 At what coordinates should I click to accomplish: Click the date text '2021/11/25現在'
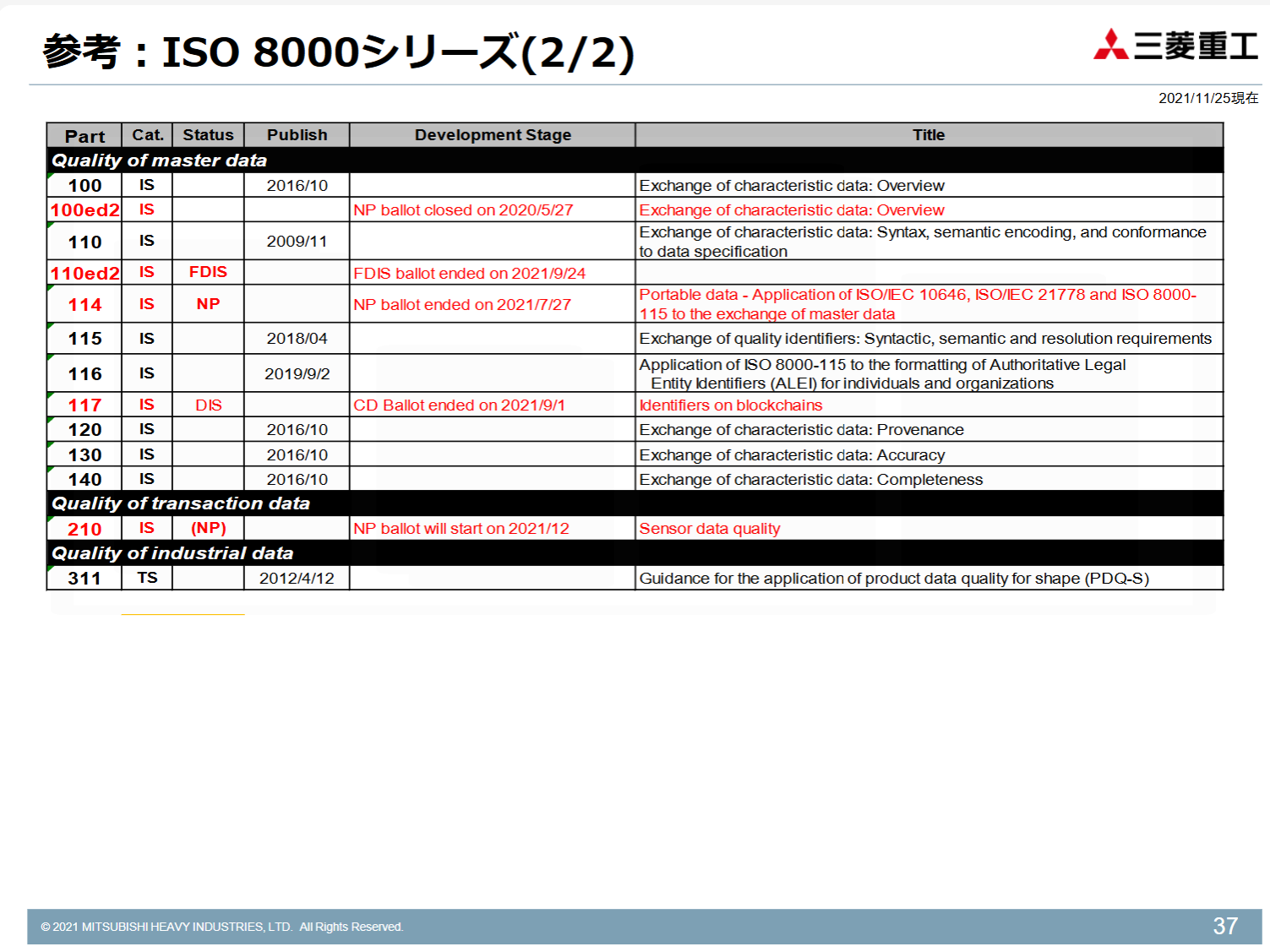(x=1208, y=98)
